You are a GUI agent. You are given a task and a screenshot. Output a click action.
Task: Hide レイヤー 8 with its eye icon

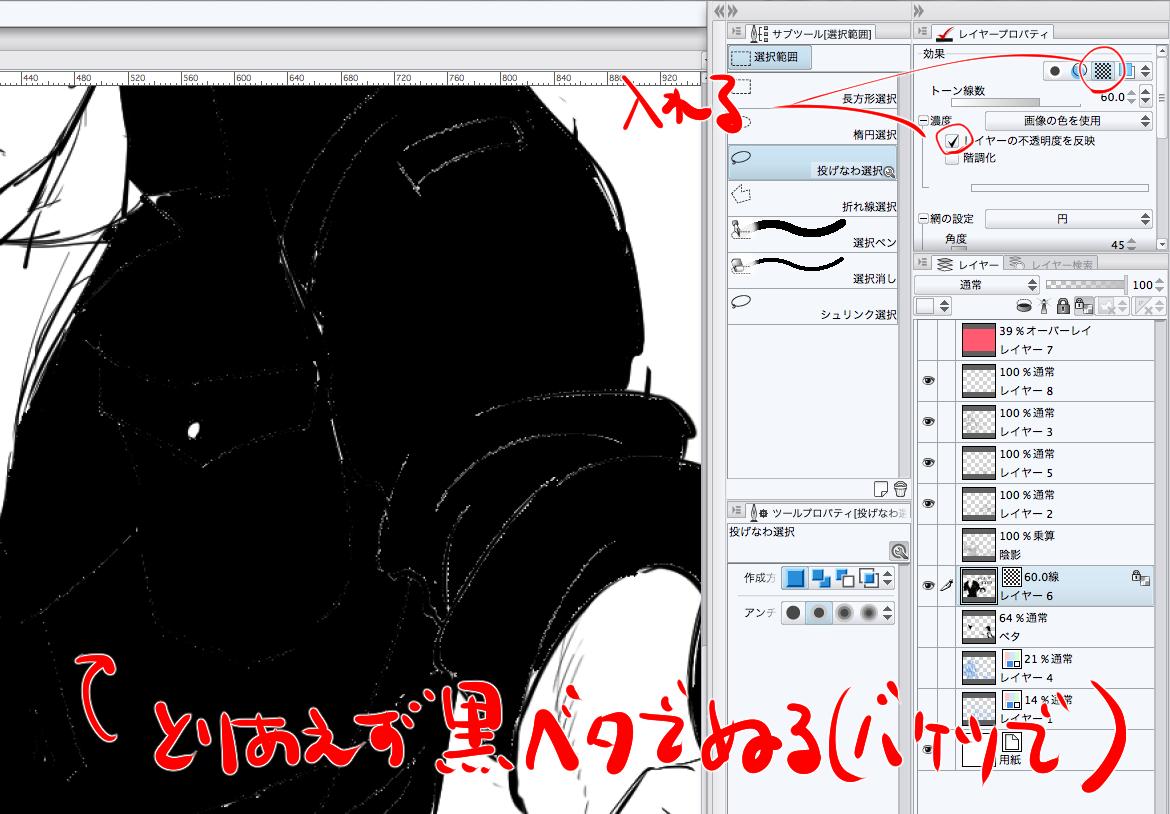[x=928, y=381]
